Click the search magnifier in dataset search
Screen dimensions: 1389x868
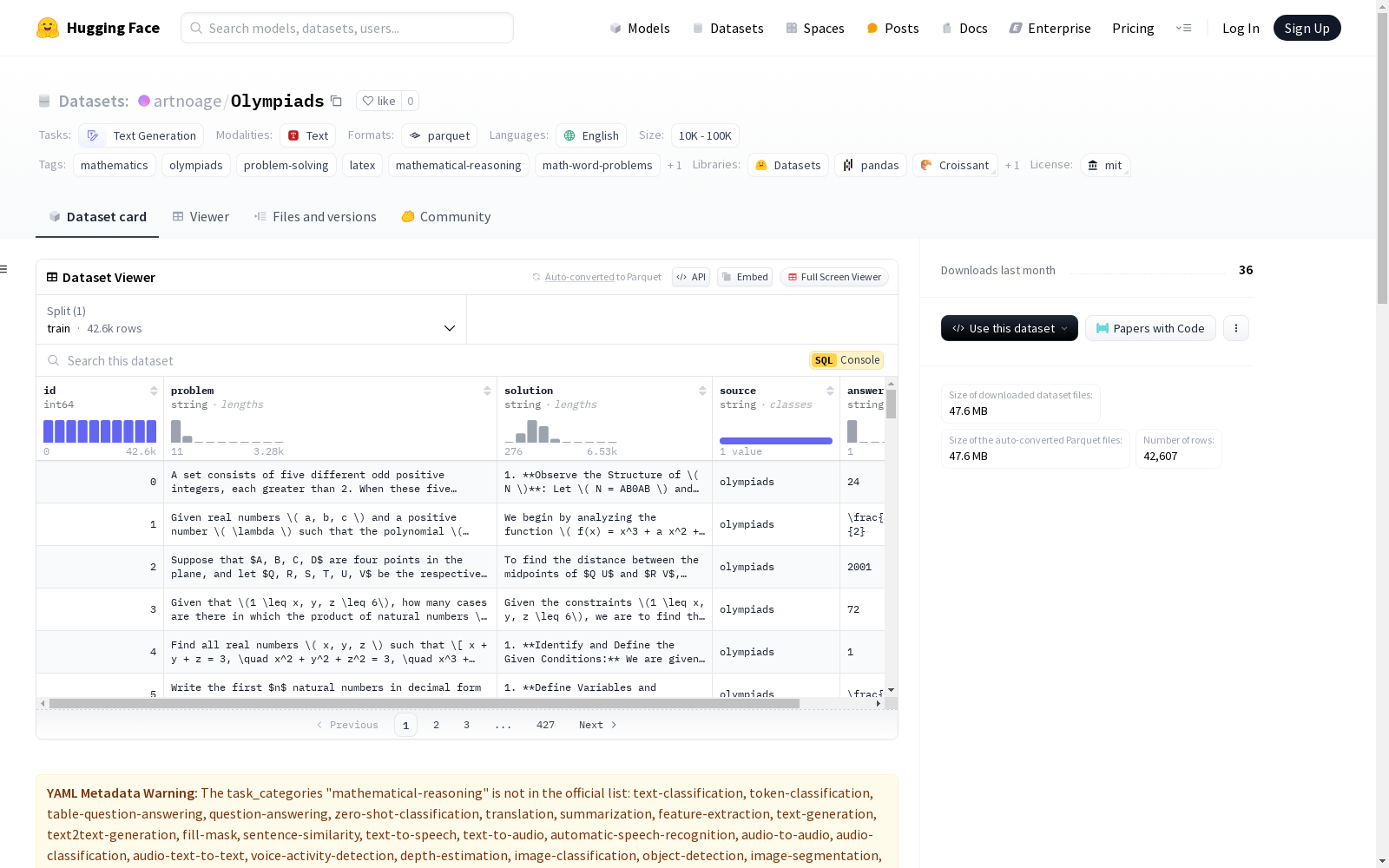pyautogui.click(x=54, y=360)
